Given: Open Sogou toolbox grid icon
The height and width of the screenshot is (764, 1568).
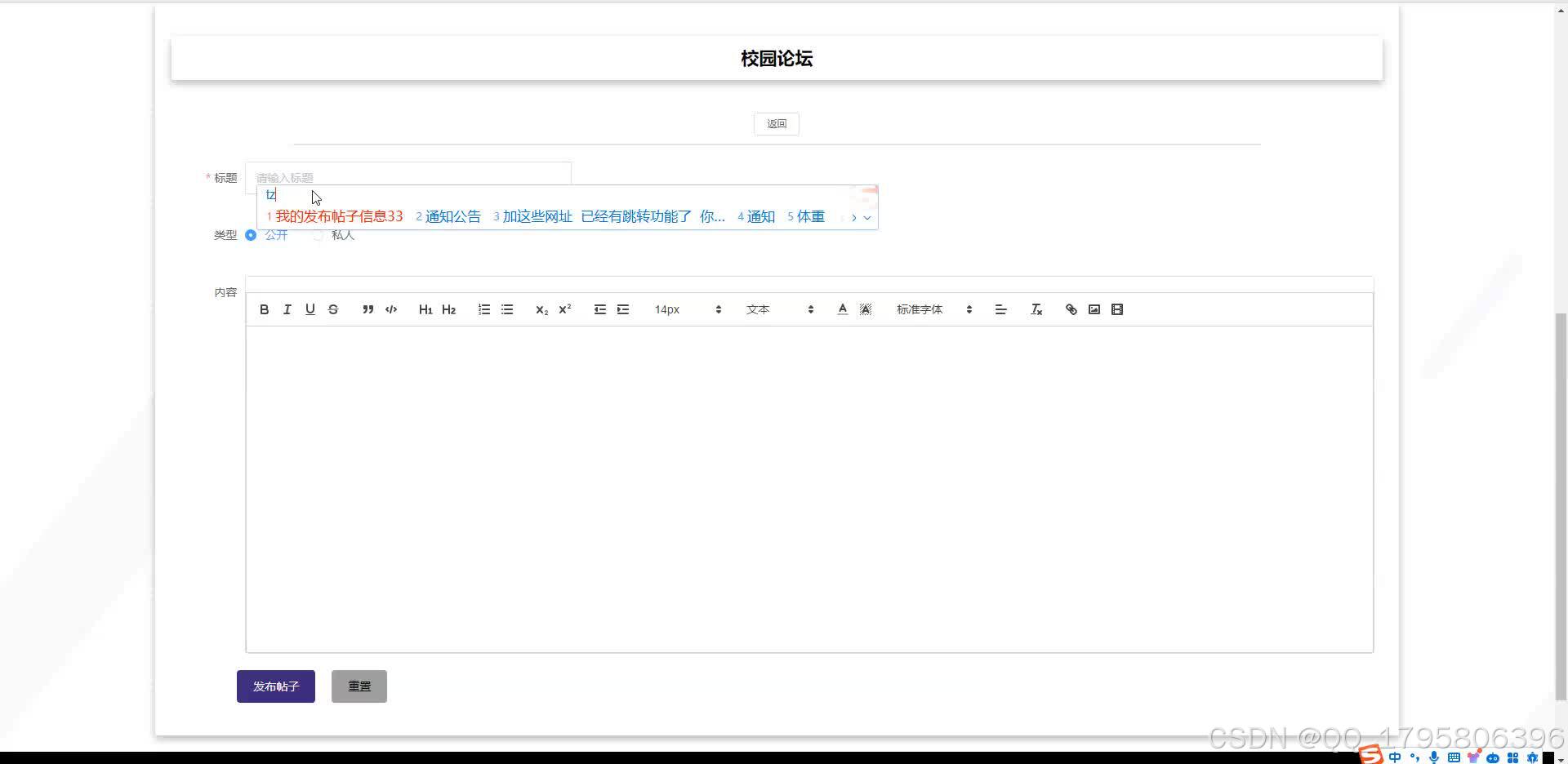Looking at the screenshot, I should (x=1512, y=757).
